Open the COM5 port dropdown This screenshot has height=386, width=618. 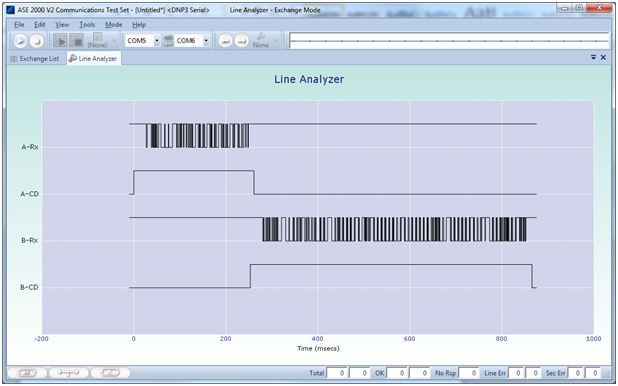coord(156,41)
